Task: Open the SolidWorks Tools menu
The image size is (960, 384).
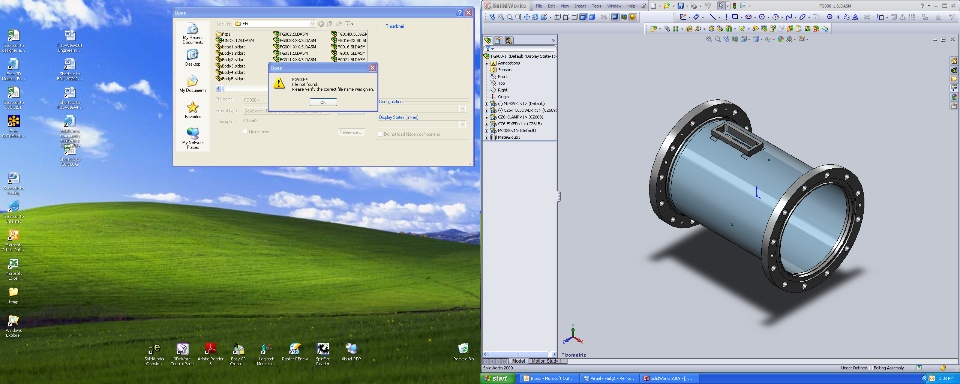Action: click(596, 6)
